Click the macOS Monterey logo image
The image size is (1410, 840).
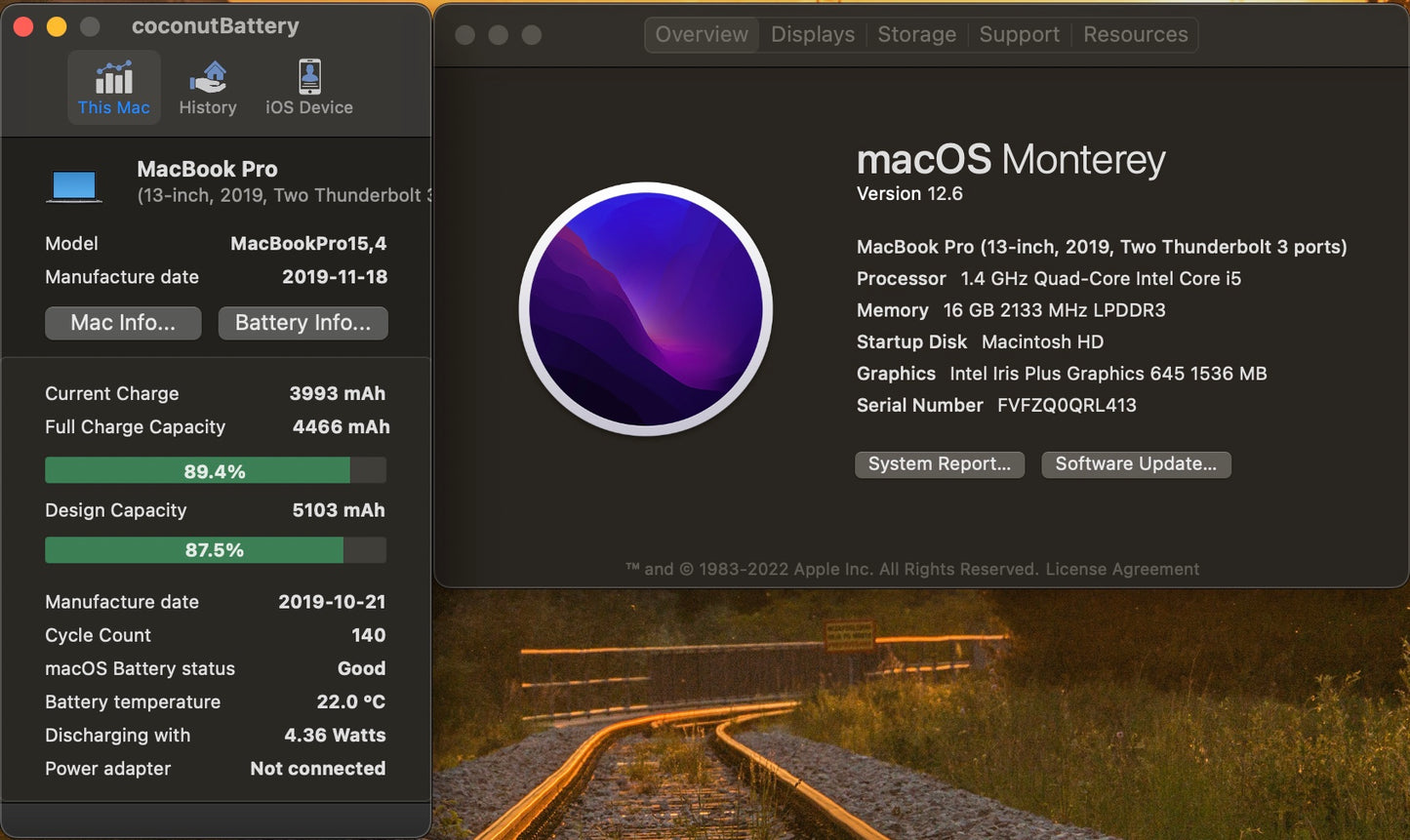tap(646, 310)
